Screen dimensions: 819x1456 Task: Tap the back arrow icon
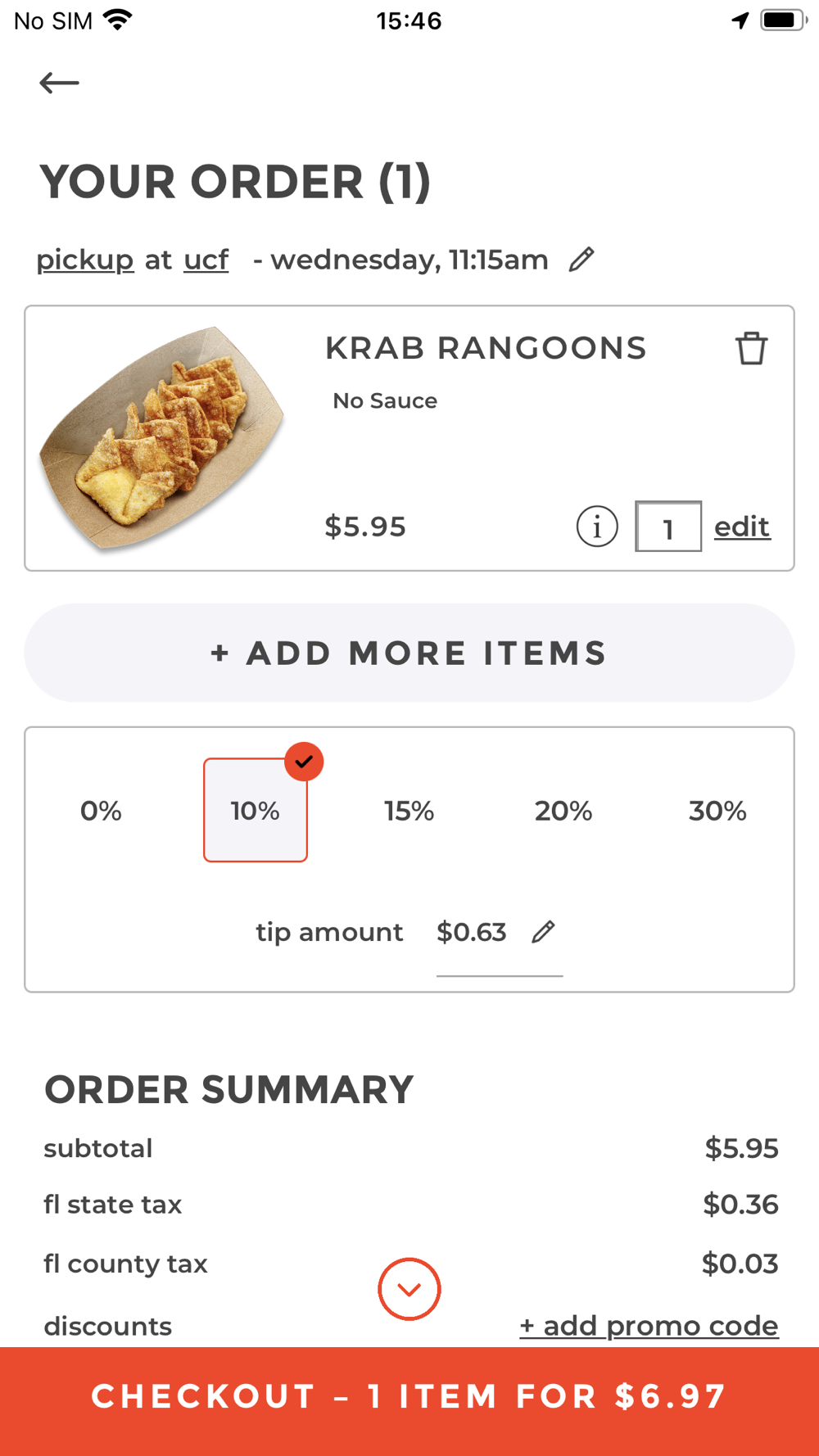(59, 83)
